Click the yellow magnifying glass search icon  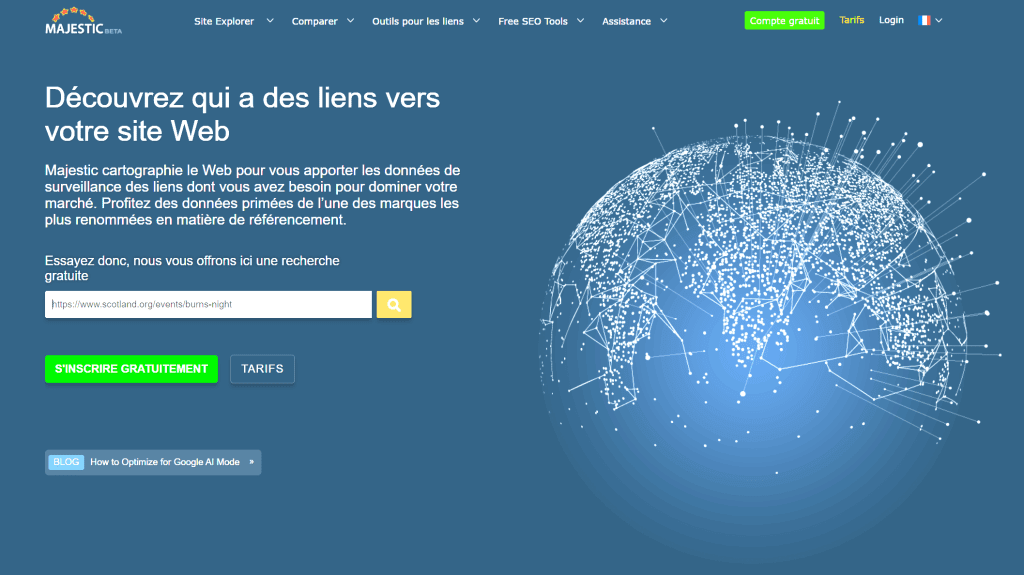[394, 305]
